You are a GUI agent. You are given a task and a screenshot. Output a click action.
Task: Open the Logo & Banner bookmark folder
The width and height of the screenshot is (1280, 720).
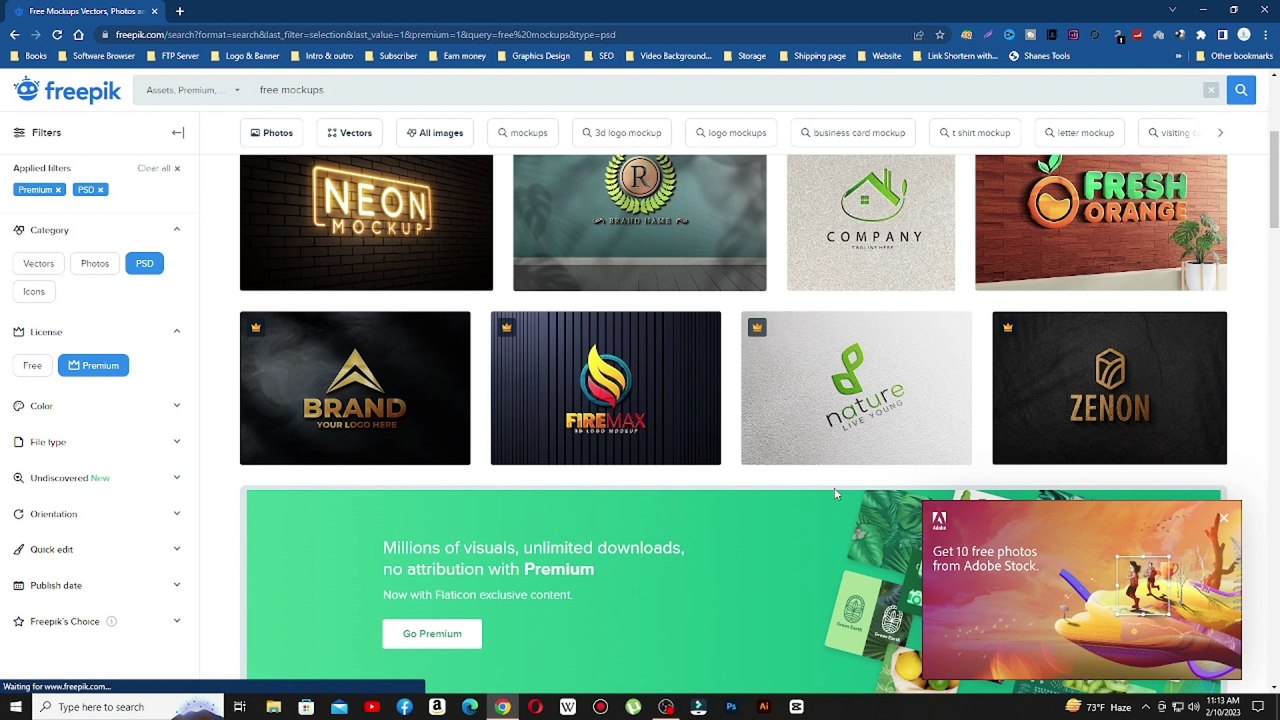(x=245, y=56)
